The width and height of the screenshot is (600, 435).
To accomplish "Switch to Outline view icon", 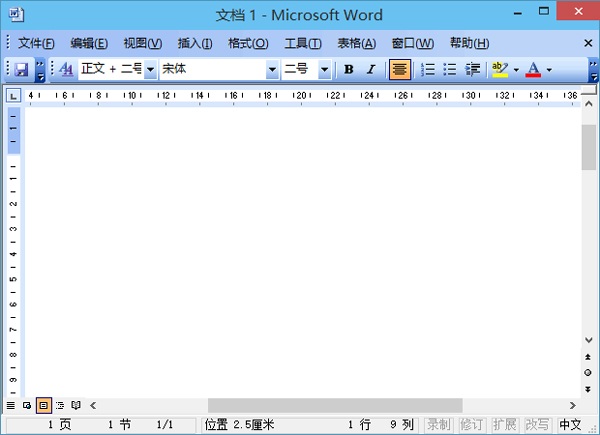I will click(60, 406).
